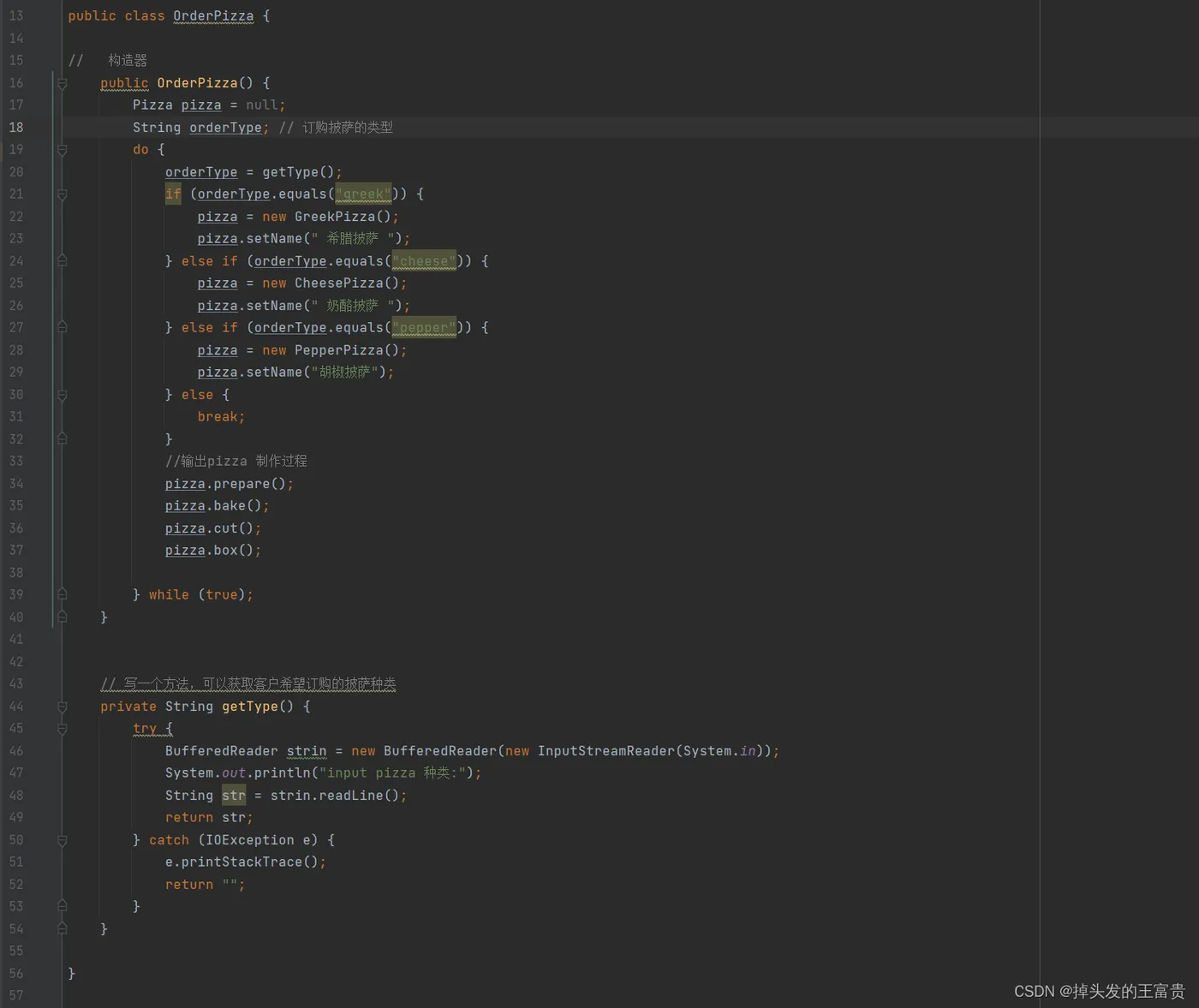Click pizza.box() on line 37
This screenshot has width=1199, height=1008.
[209, 551]
